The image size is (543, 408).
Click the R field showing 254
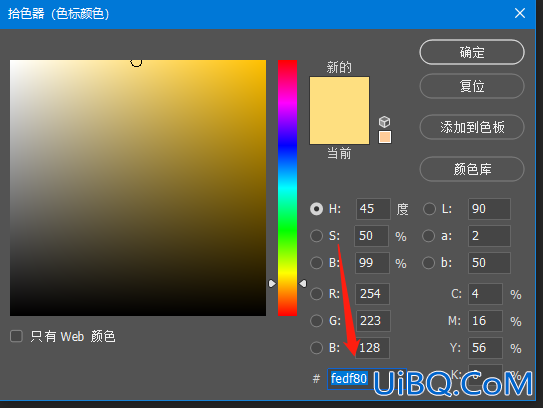[x=373, y=294]
